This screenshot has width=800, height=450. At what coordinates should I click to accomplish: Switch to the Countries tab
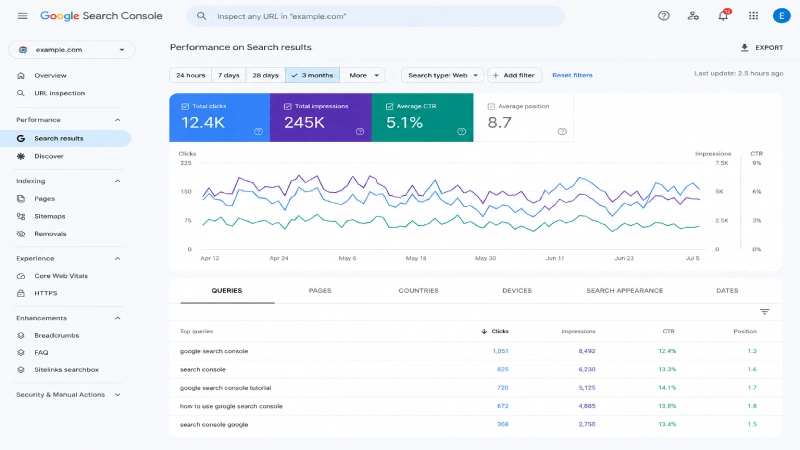click(x=418, y=290)
